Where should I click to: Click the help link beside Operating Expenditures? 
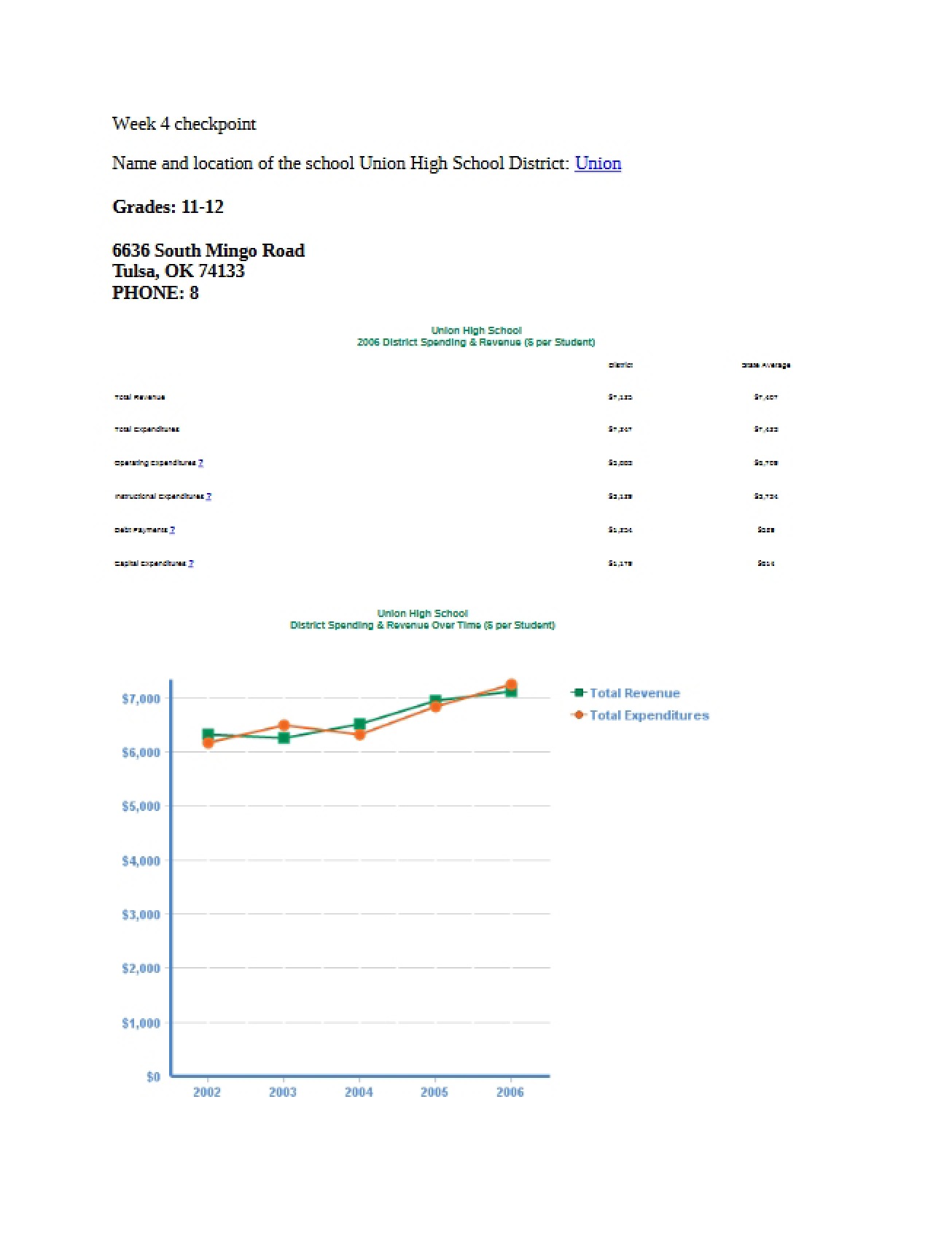tap(201, 463)
